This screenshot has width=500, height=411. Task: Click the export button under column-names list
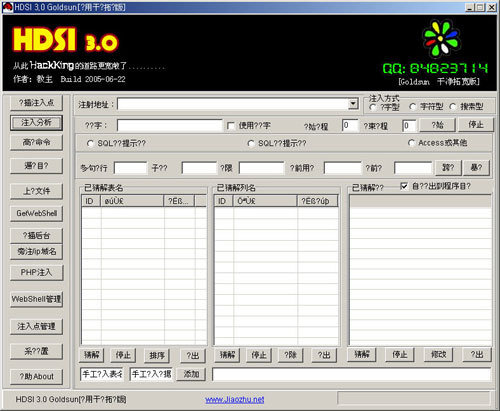[324, 355]
